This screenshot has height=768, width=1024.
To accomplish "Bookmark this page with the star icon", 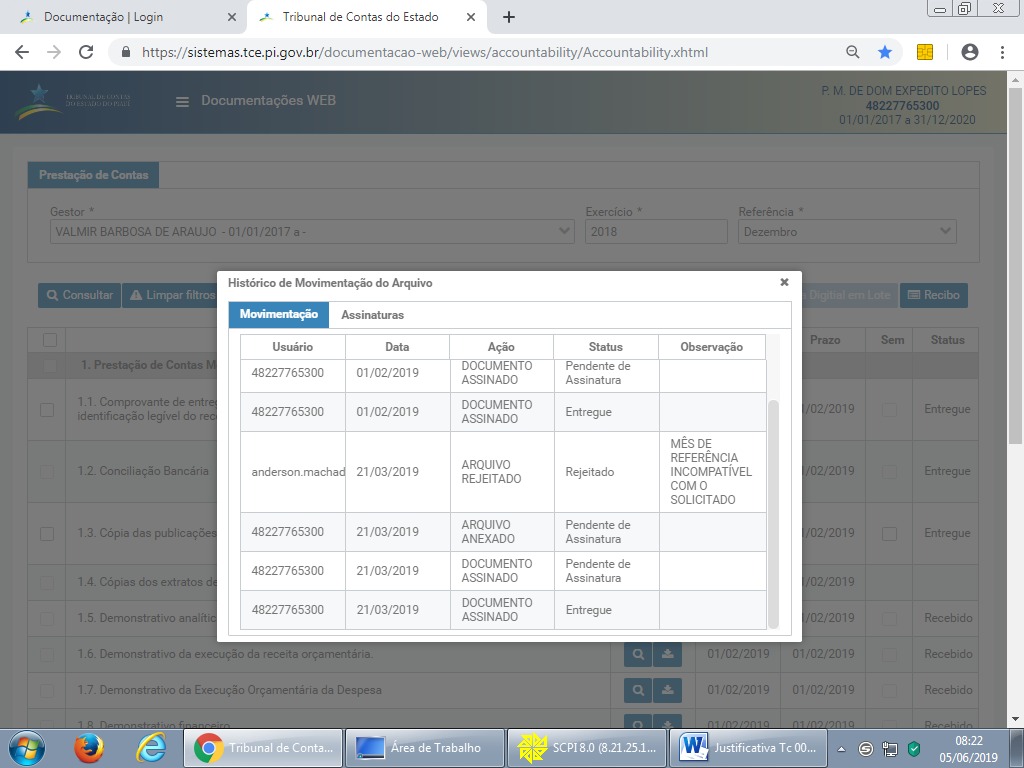I will click(885, 52).
